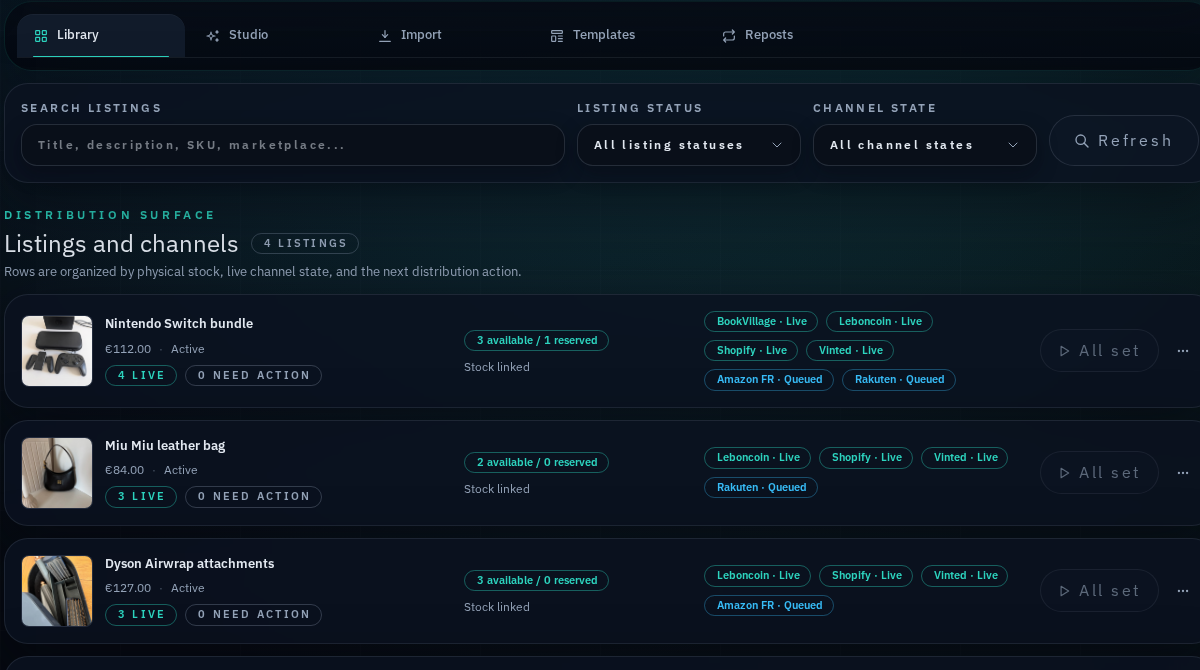The height and width of the screenshot is (670, 1200).
Task: Click Nintendo's Shopify · Live chip
Action: click(751, 351)
